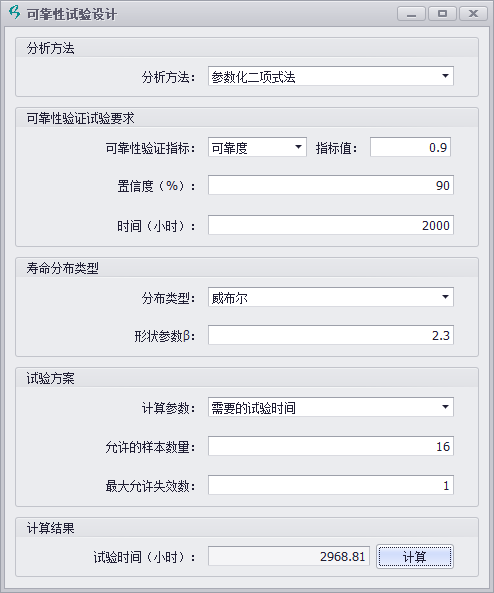Click the 需要的试验时间 combo box text
This screenshot has height=593, width=494.
pyautogui.click(x=253, y=408)
